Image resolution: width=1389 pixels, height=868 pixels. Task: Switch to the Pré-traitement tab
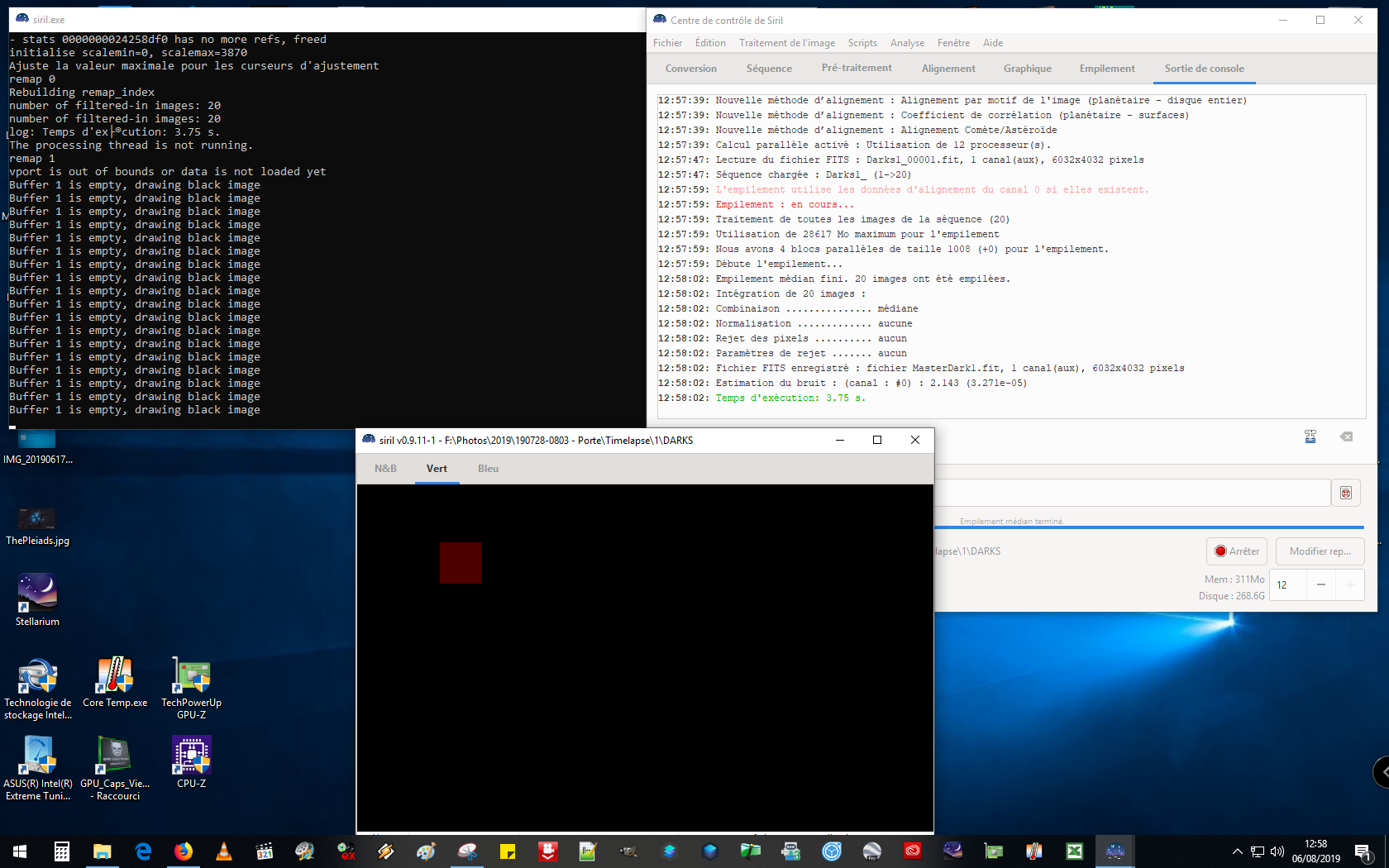coord(857,69)
